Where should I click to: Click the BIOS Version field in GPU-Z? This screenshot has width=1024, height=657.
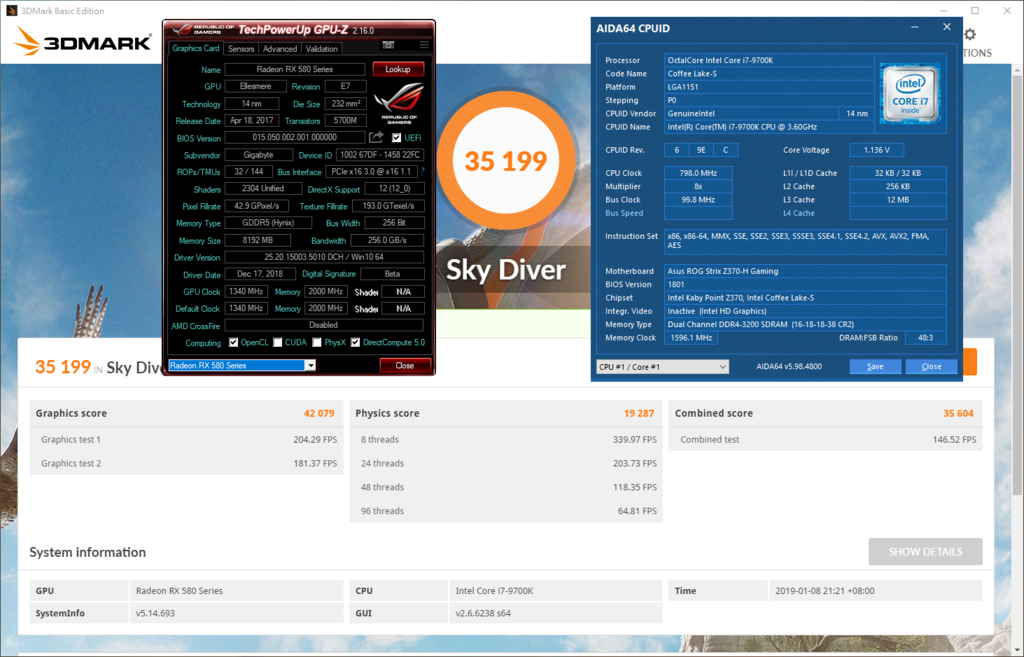point(295,137)
